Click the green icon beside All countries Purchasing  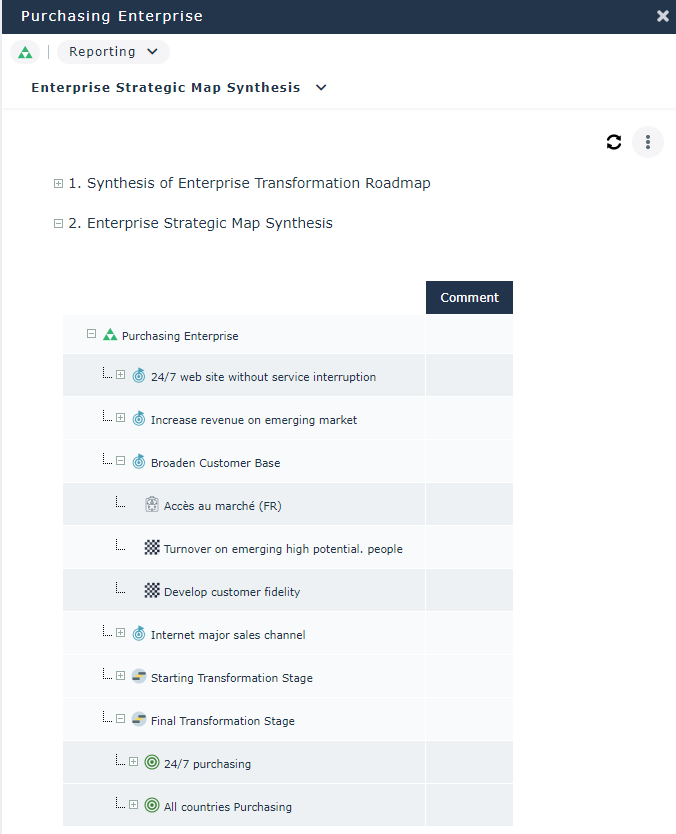point(152,806)
